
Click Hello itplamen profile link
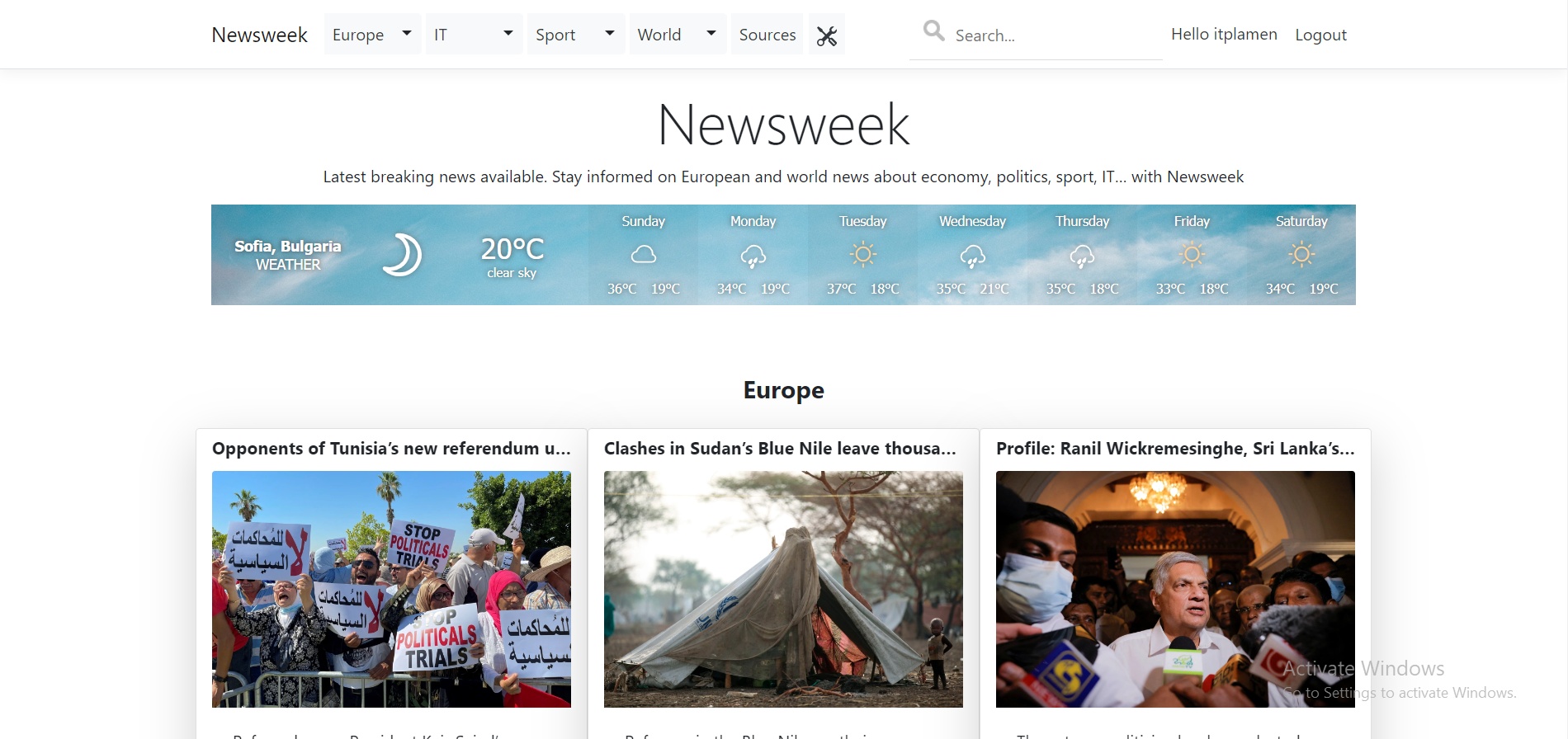(1224, 34)
